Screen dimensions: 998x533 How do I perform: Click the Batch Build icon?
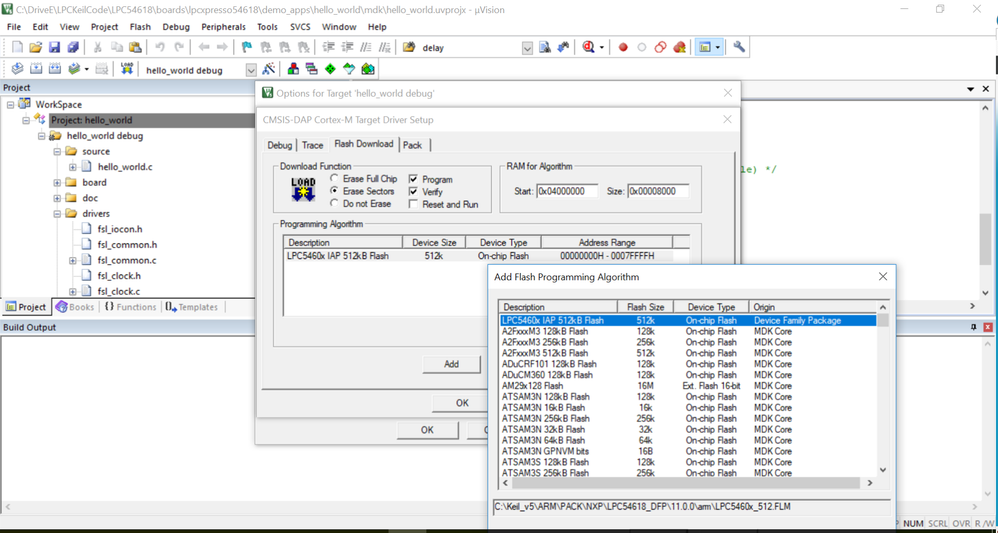(x=74, y=69)
